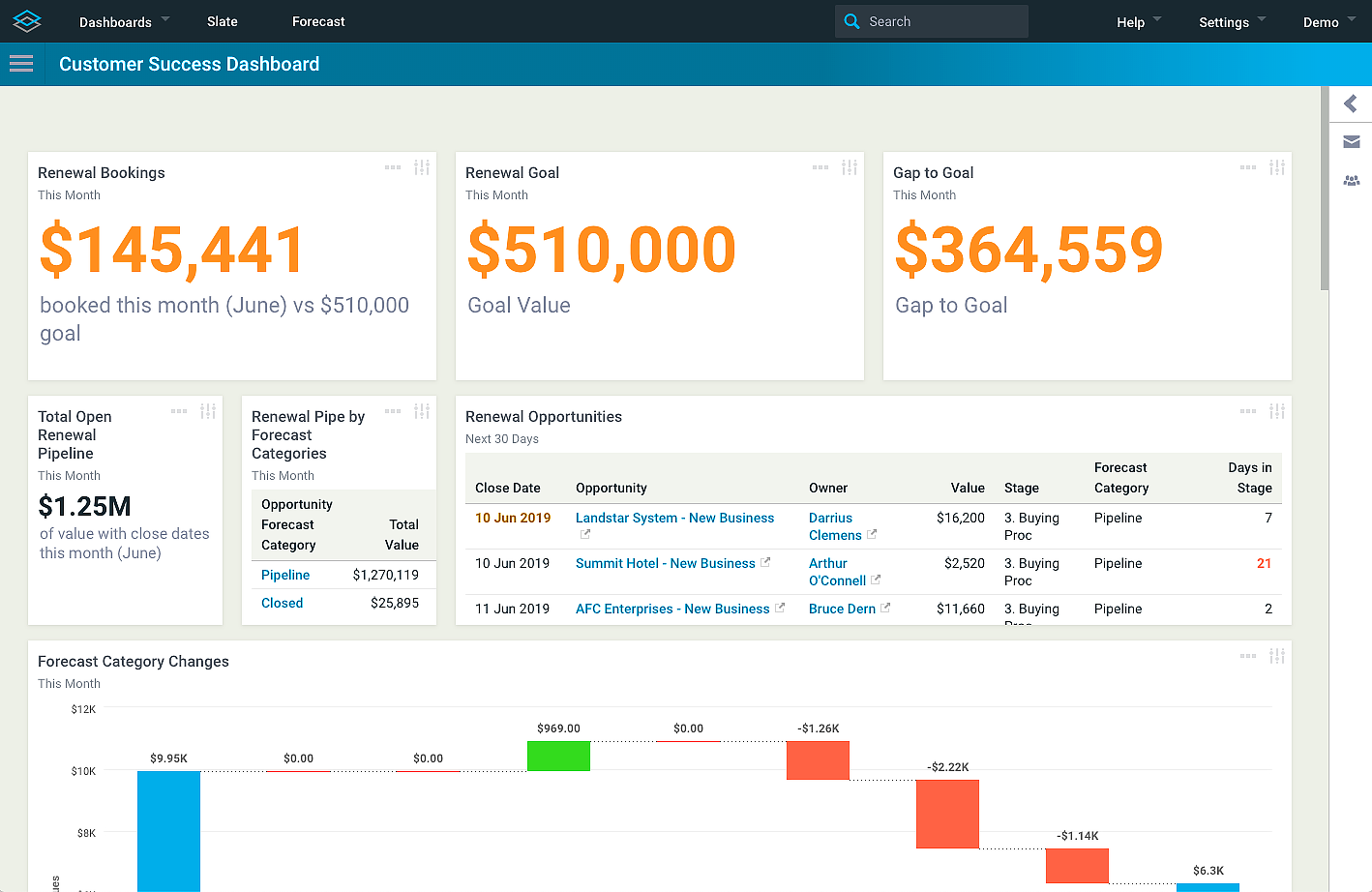The width and height of the screenshot is (1372, 892).
Task: Open the users group icon in sidebar
Action: coord(1351,181)
